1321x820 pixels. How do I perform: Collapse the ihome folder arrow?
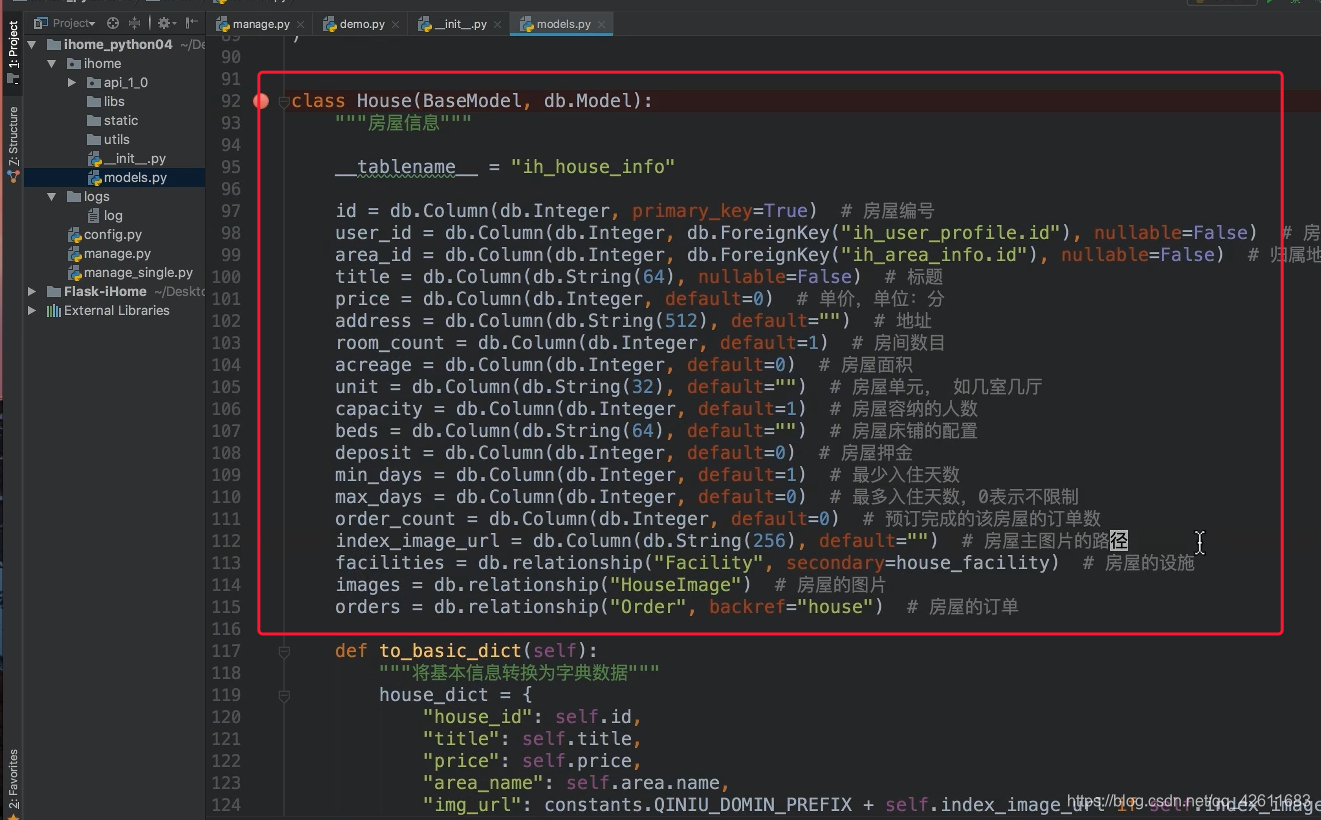[52, 64]
